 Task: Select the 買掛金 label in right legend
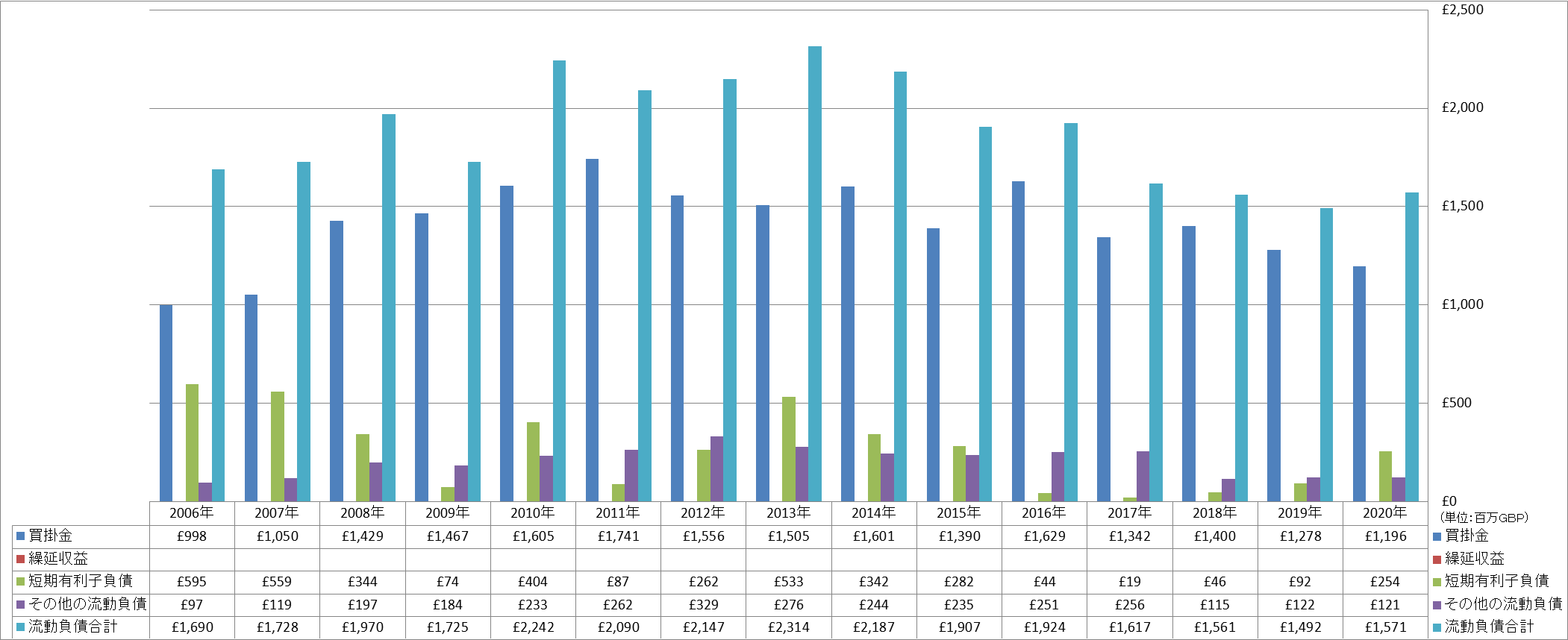tap(1467, 536)
